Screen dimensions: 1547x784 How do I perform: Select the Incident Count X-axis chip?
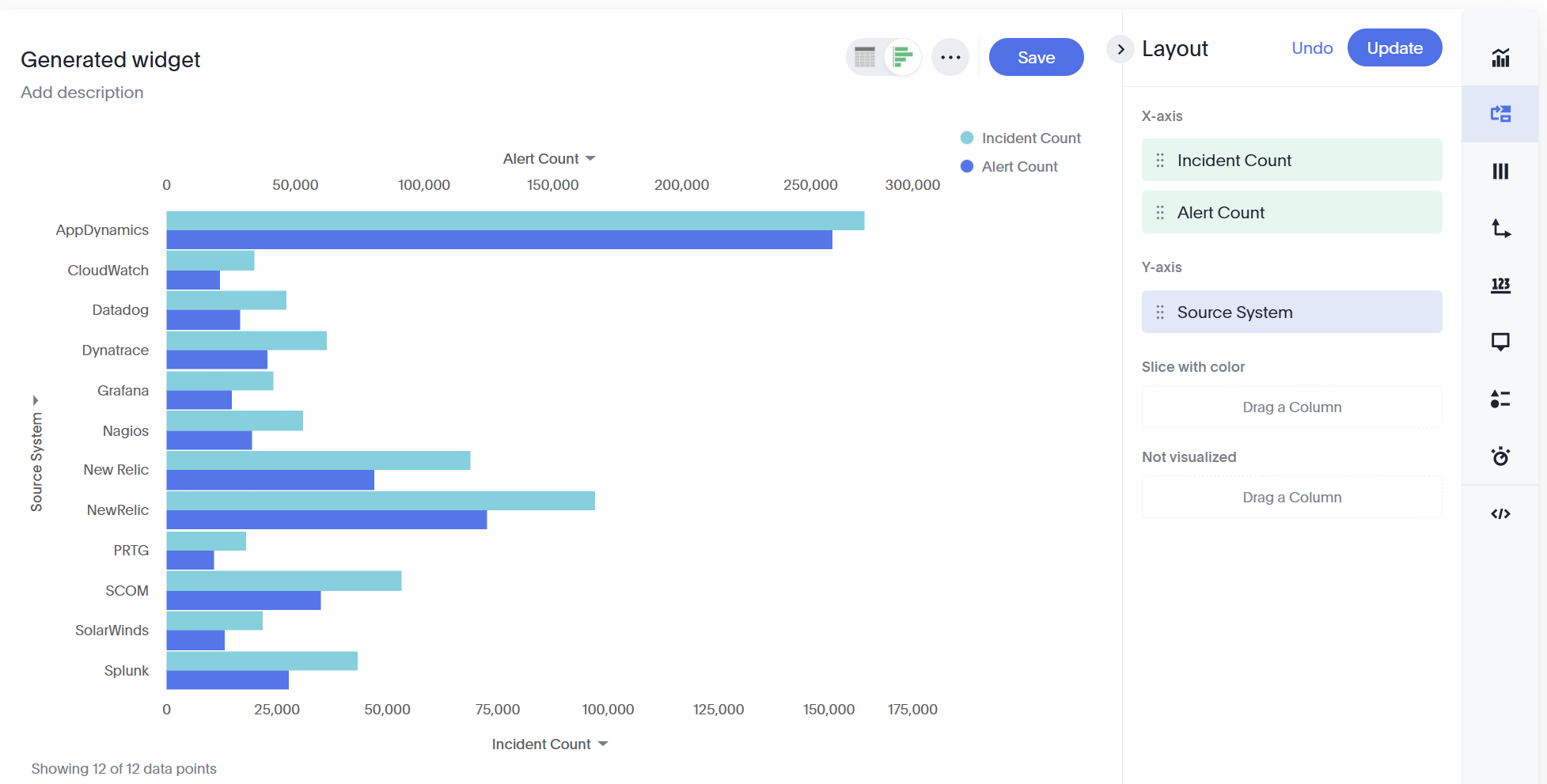1291,160
